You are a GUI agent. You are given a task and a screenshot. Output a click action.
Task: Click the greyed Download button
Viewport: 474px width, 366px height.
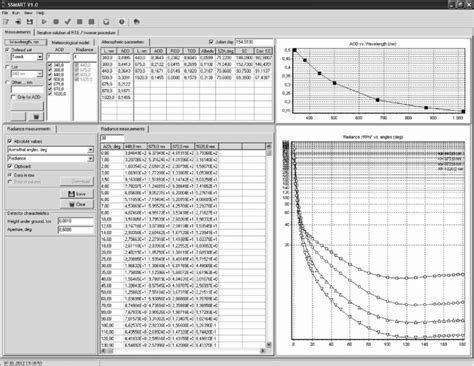pos(77,181)
